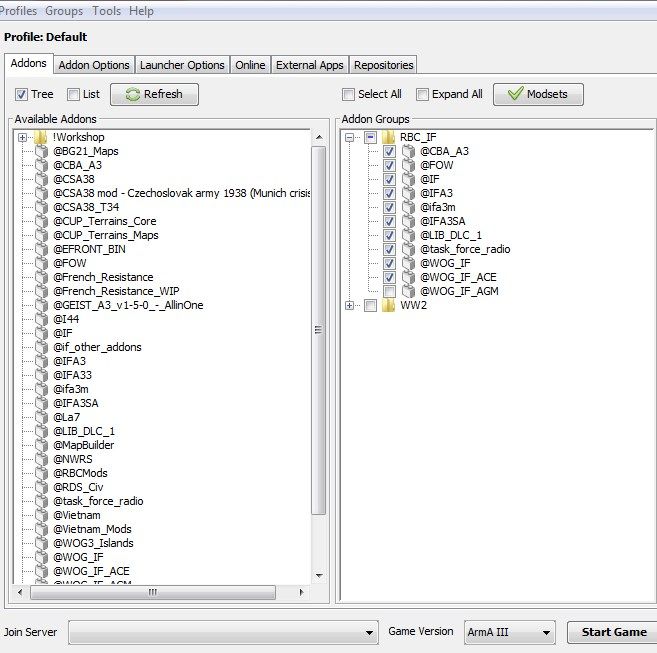The height and width of the screenshot is (653, 657).
Task: Expand the WW2 group node
Action: (349, 306)
